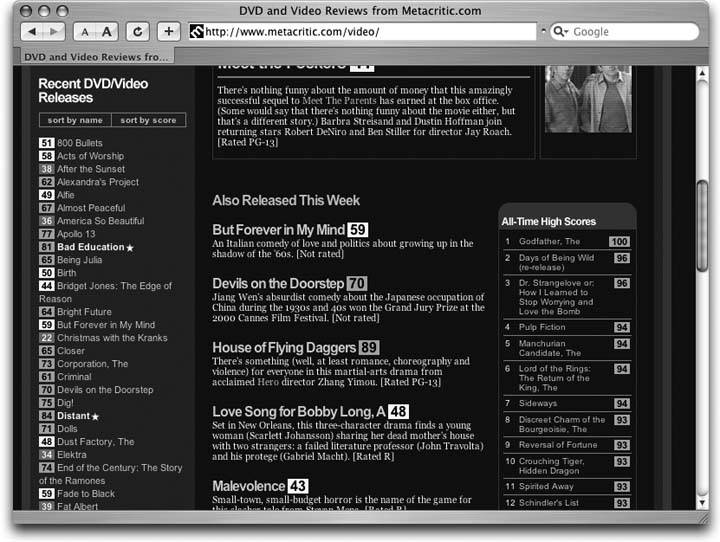This screenshot has height=542, width=720.
Task: Sort the releases list by score
Action: [148, 120]
